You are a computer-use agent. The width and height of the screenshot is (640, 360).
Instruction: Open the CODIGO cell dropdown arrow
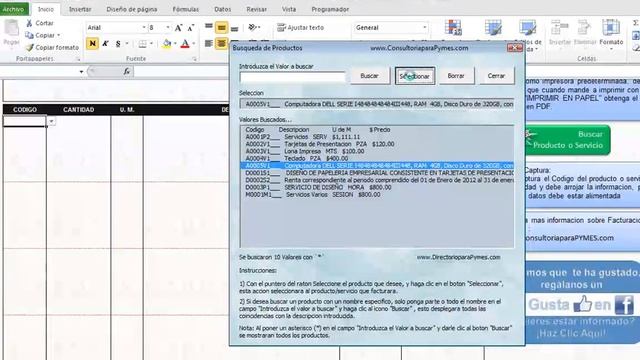pos(51,121)
